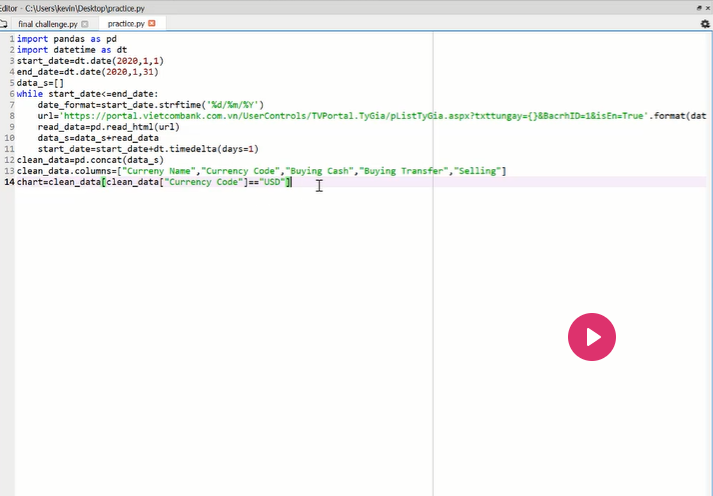Viewport: 713px width, 496px height.
Task: Click the 'import datetime as dt' line
Action: coord(72,50)
